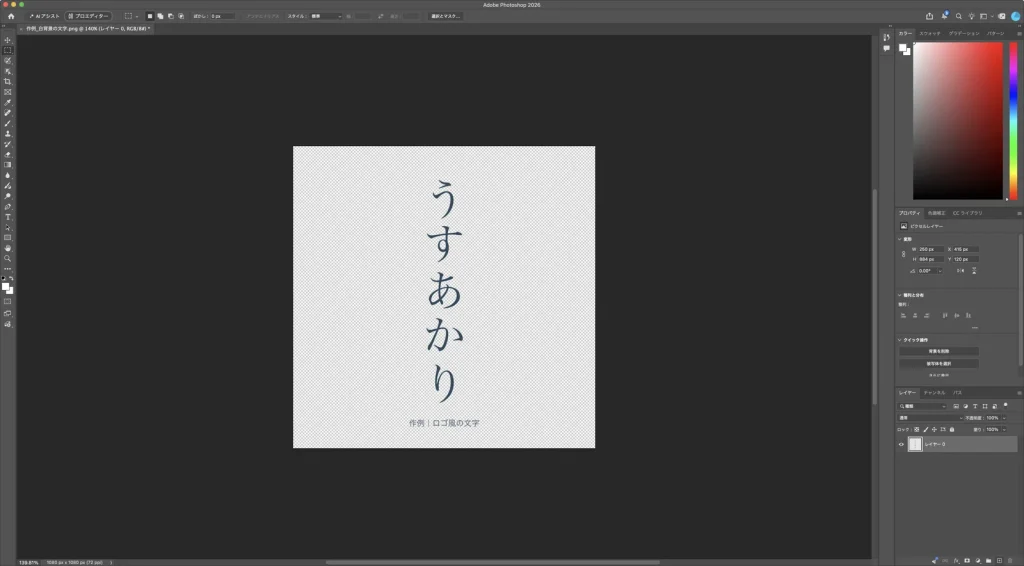Select the Rectangle shape tool
Image resolution: width=1024 pixels, height=566 pixels.
[8, 238]
